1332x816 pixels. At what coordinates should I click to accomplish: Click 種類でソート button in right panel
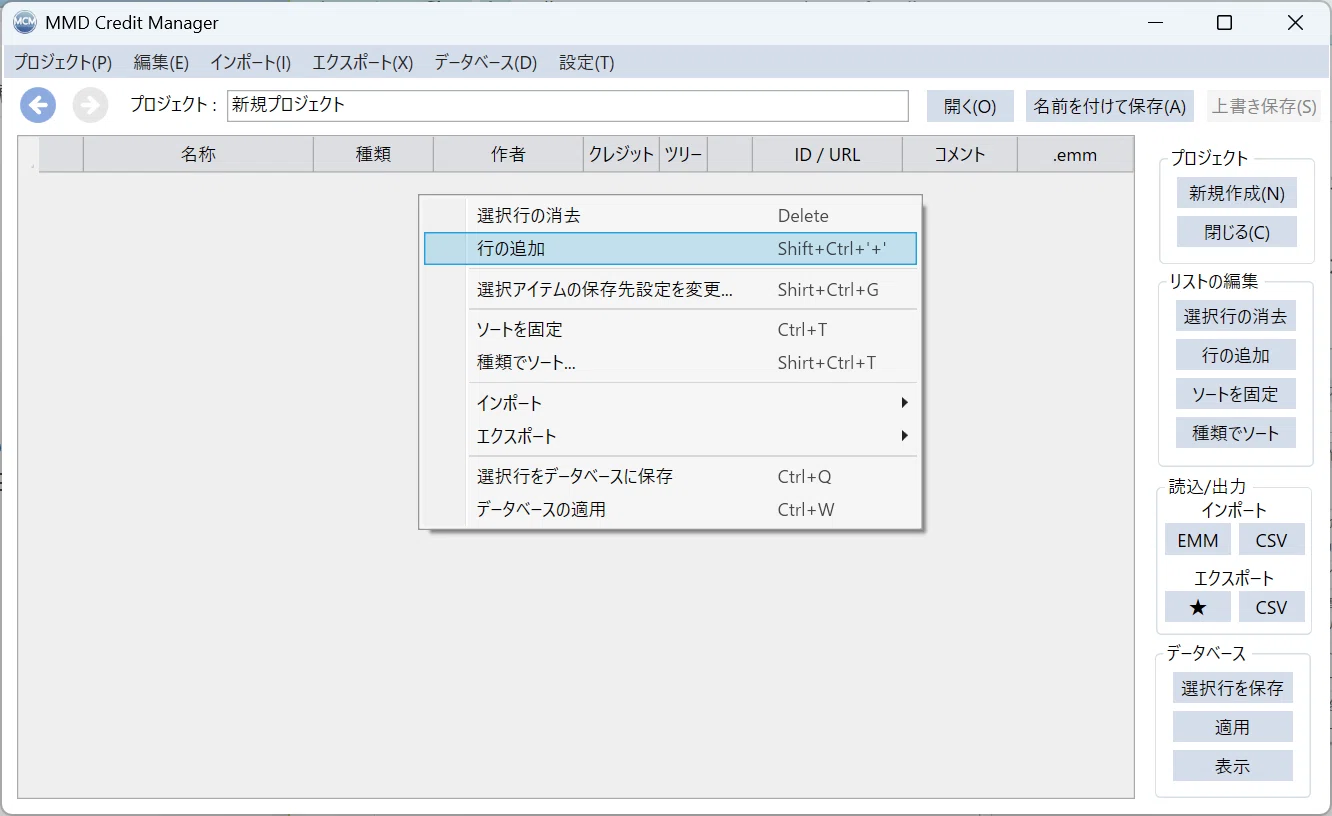pos(1236,433)
